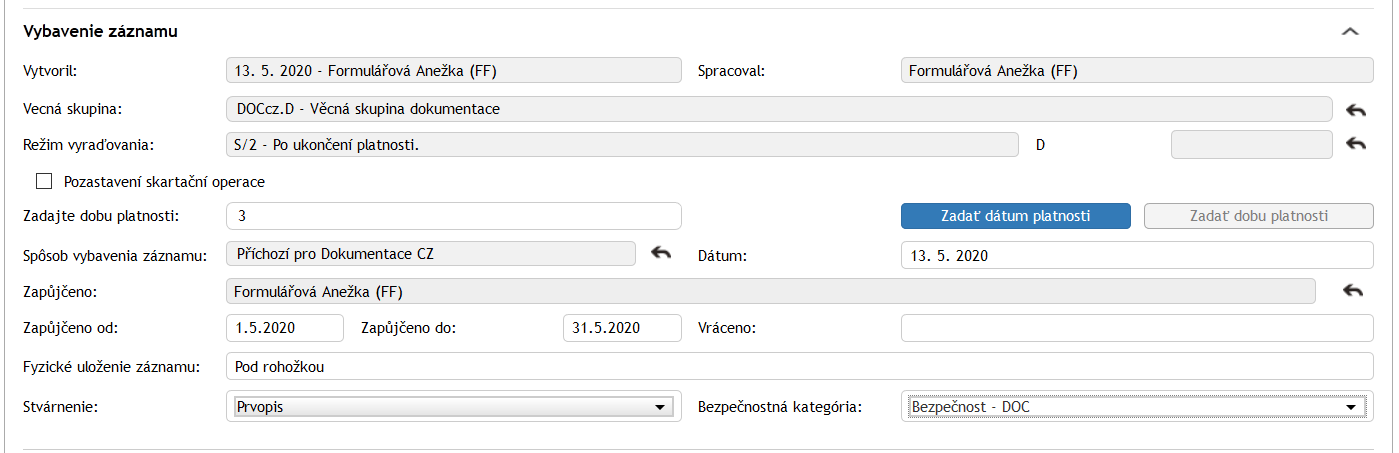Click the Spracoval value field
The height and width of the screenshot is (453, 1399).
pyautogui.click(x=1137, y=71)
